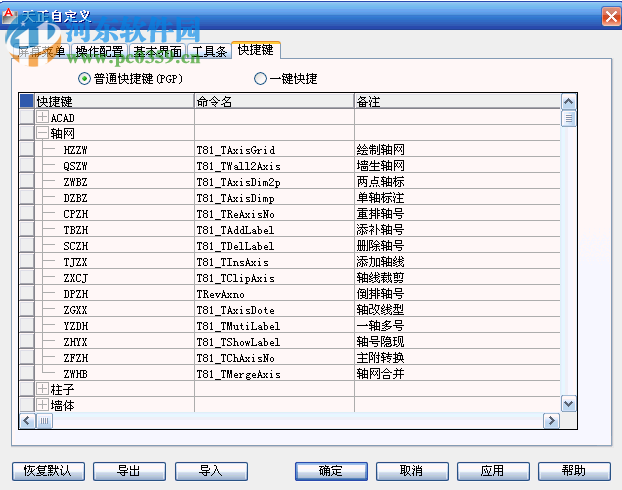Select the DPZH shortcut cell
622x490 pixels.
114,294
